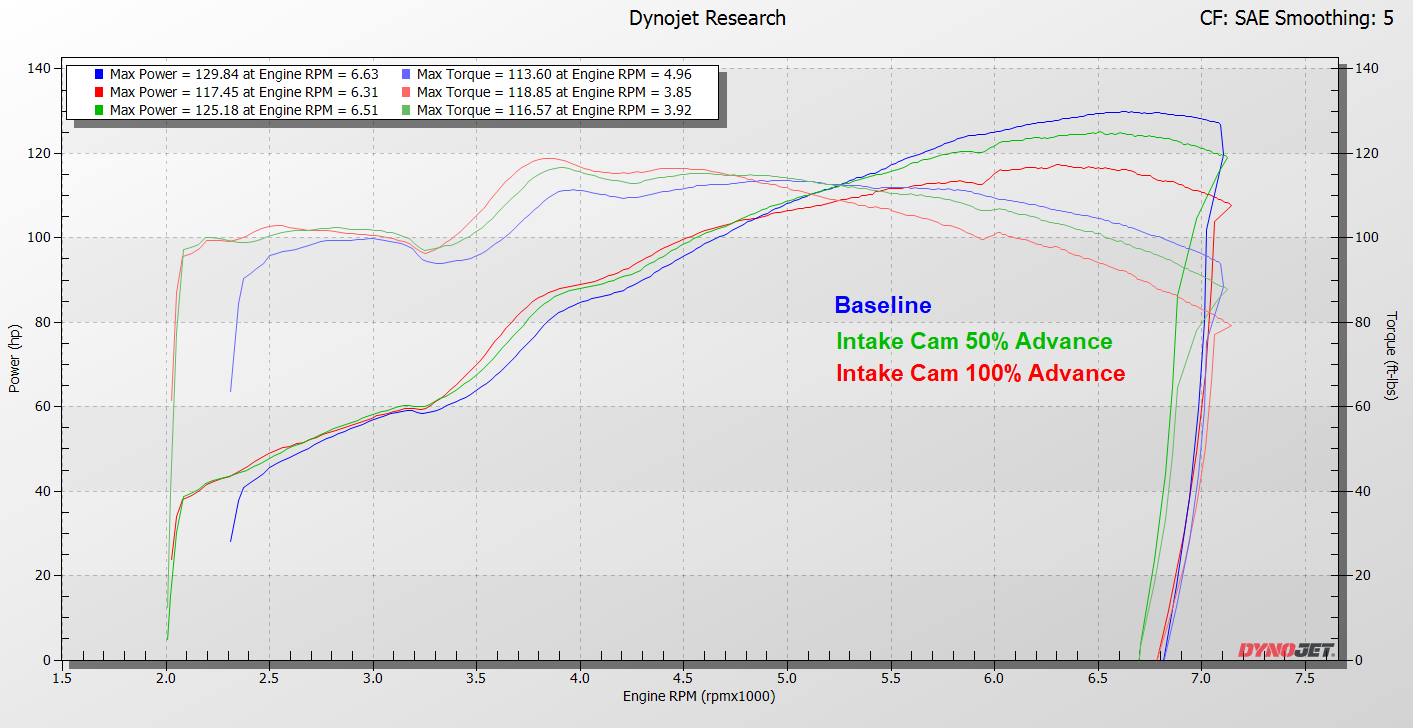Select the Intake Cam 100% Advance label
This screenshot has height=728, width=1413.
point(980,373)
